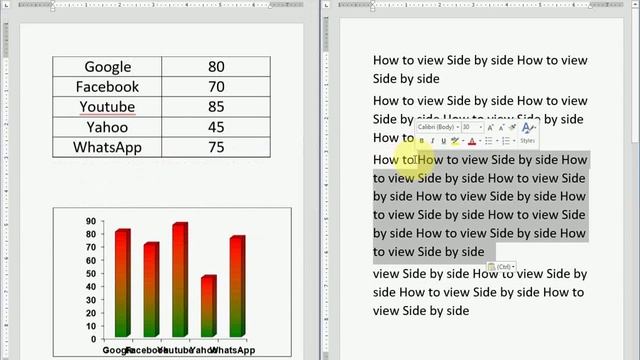The image size is (640, 360).
Task: Select the Facebook bar in the chart
Action: click(151, 289)
